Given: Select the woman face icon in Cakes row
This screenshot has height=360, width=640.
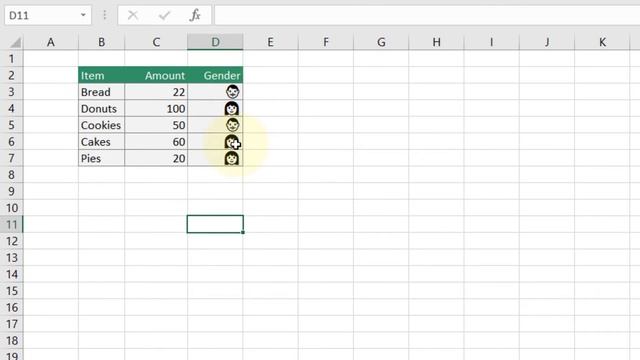Looking at the screenshot, I should [232, 142].
